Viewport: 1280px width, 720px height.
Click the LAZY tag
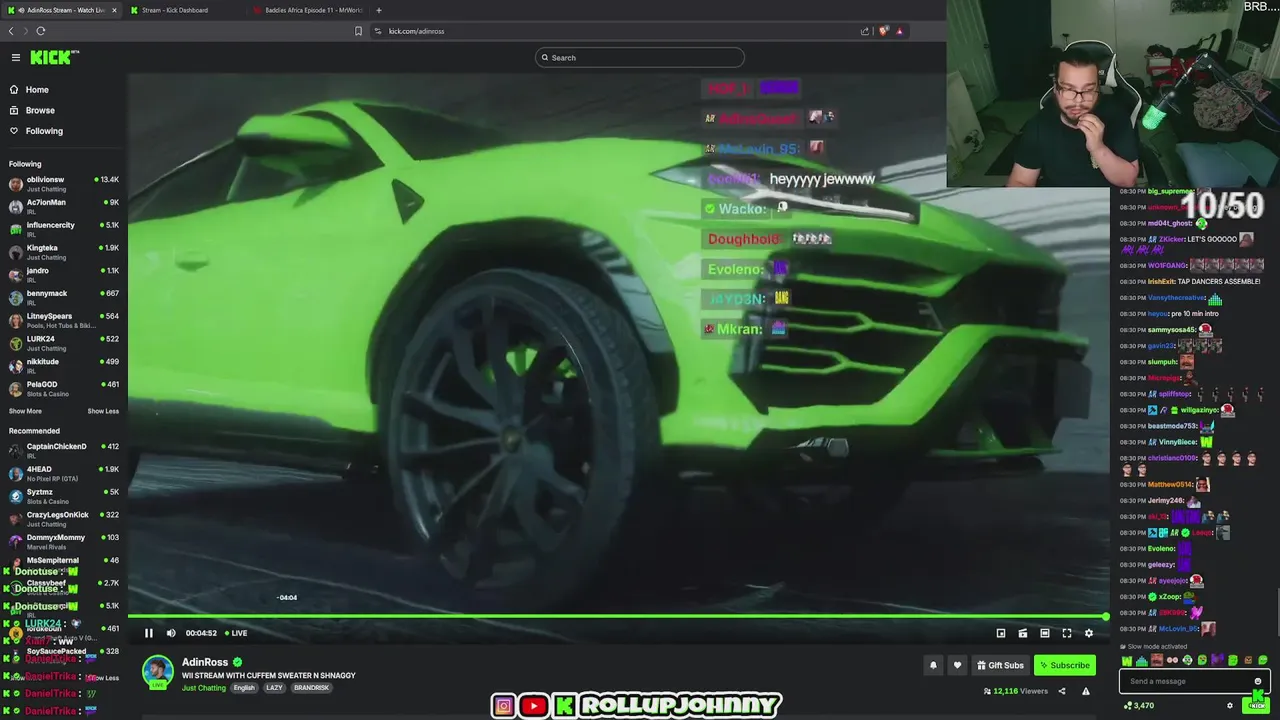point(274,688)
